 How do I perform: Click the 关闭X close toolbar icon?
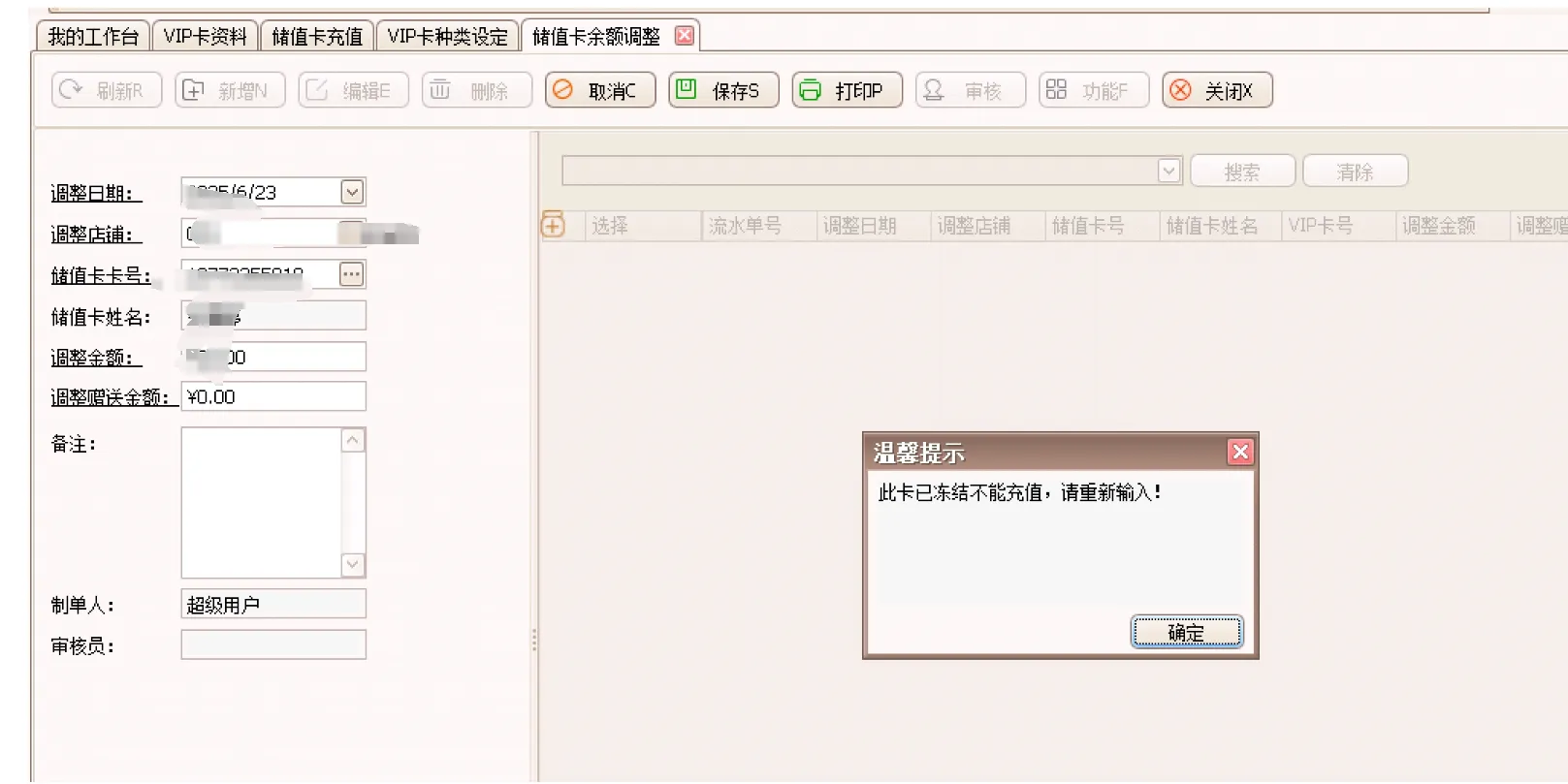(1180, 90)
